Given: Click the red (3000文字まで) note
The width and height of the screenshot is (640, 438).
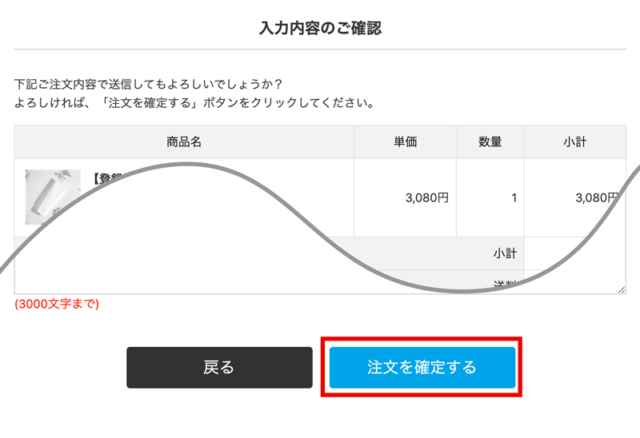Looking at the screenshot, I should coord(57,303).
